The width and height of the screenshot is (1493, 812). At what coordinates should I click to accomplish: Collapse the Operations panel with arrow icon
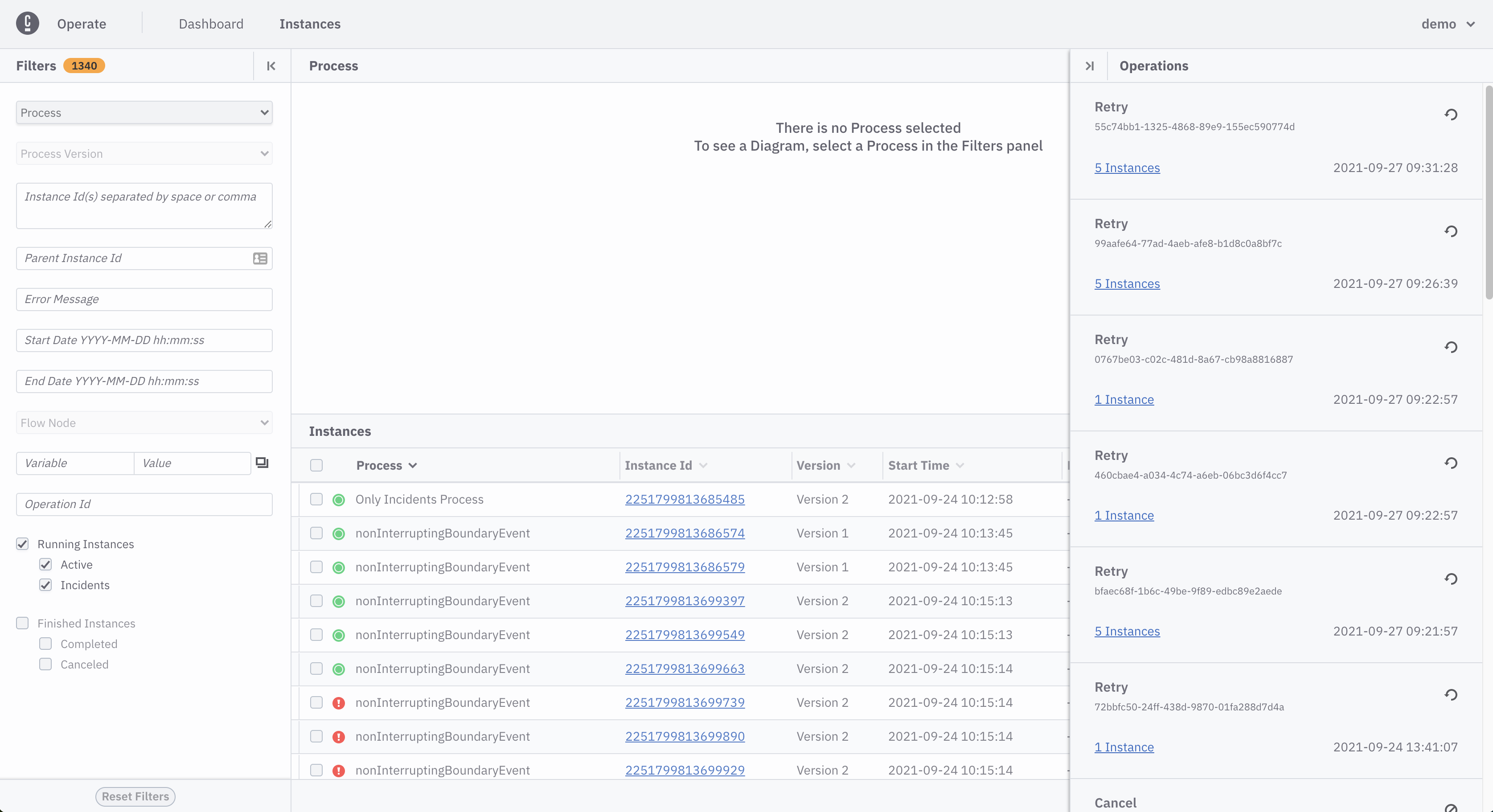click(x=1089, y=66)
